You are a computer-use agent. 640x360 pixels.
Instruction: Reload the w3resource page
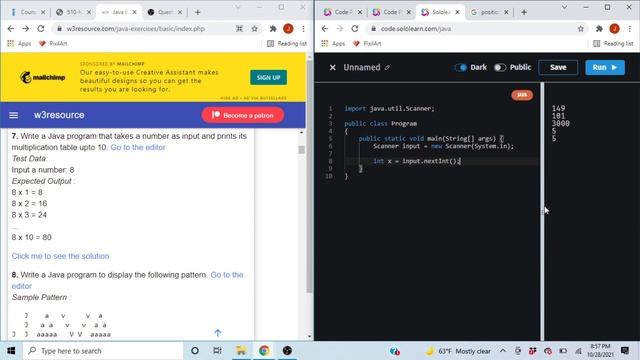coord(40,29)
